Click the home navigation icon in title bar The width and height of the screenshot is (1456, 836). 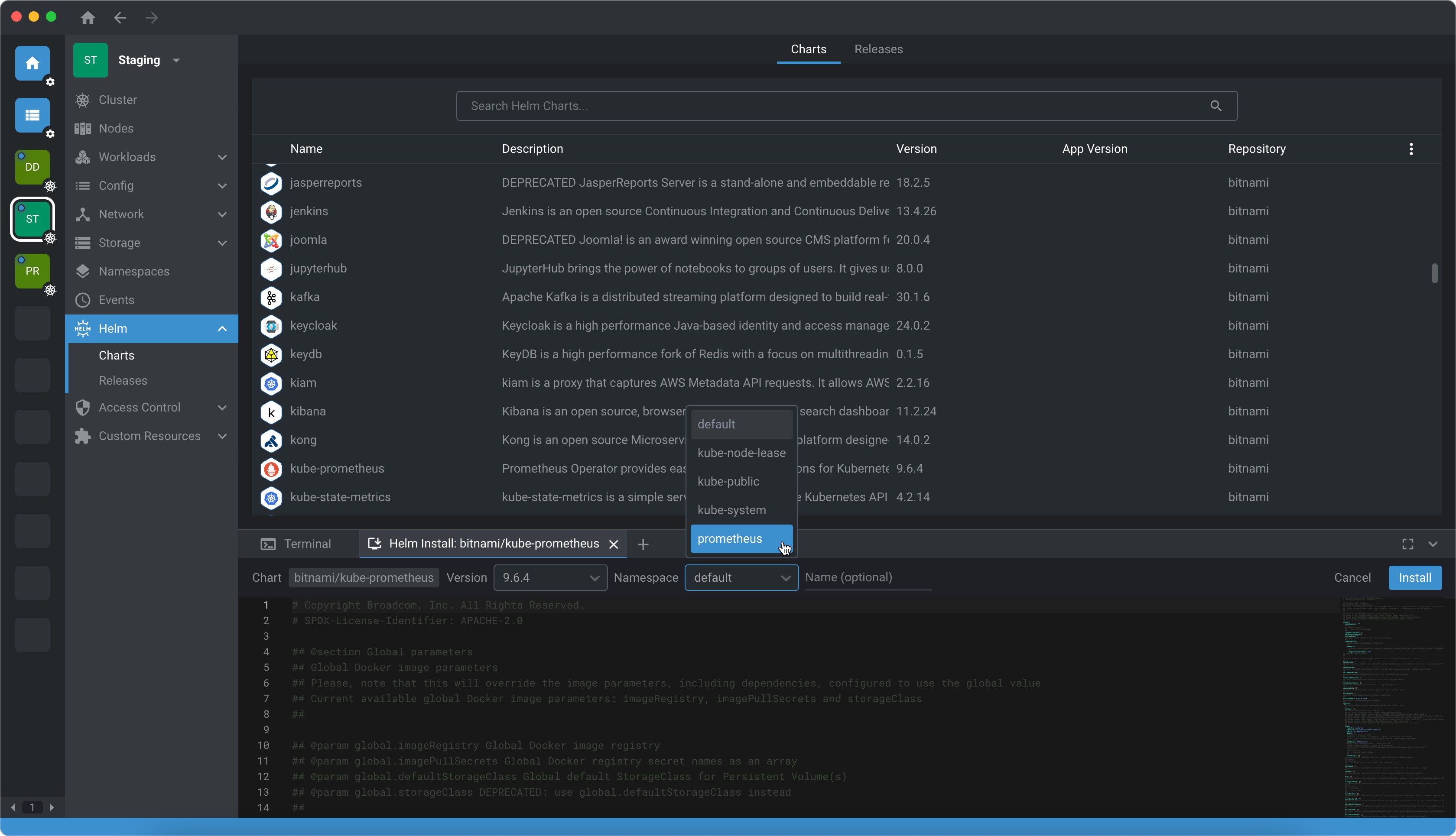[87, 18]
